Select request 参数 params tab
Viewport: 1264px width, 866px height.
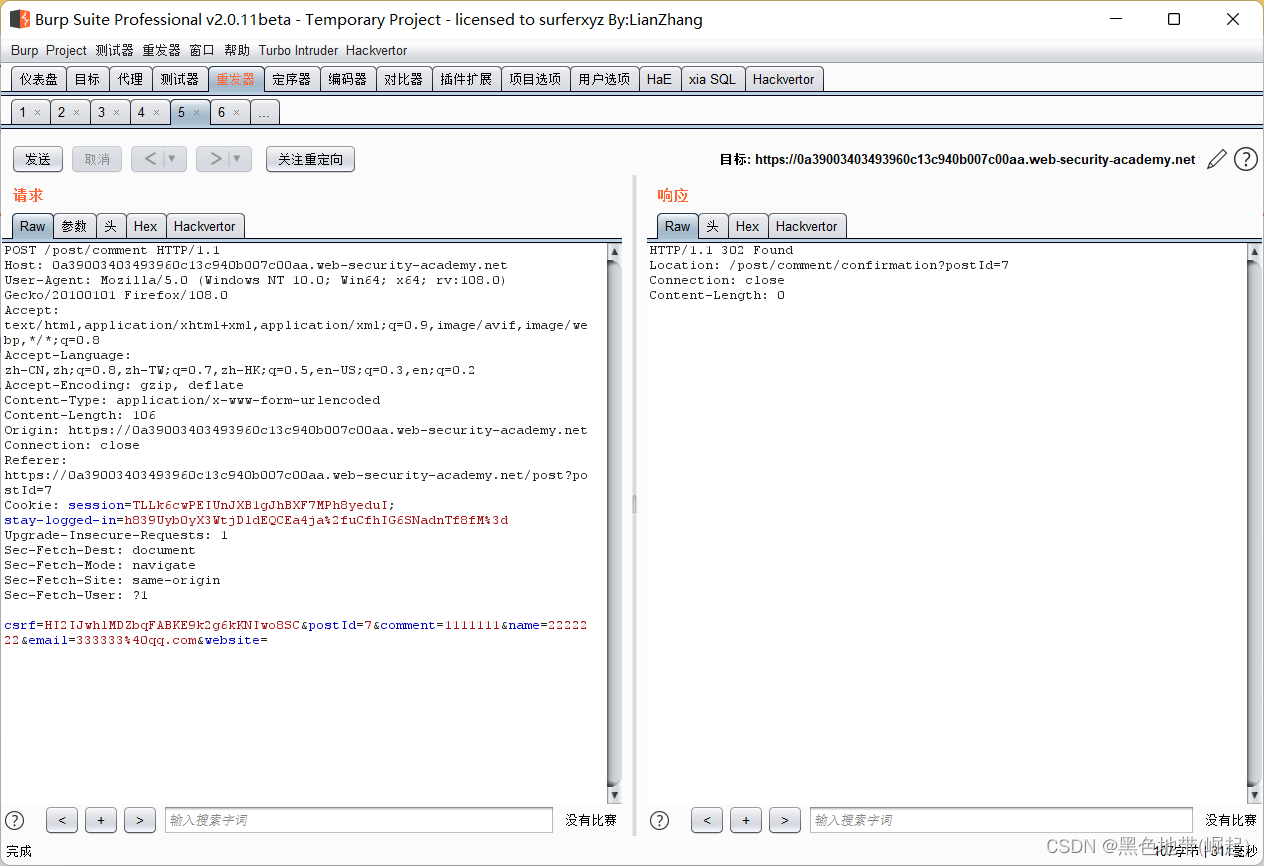75,226
